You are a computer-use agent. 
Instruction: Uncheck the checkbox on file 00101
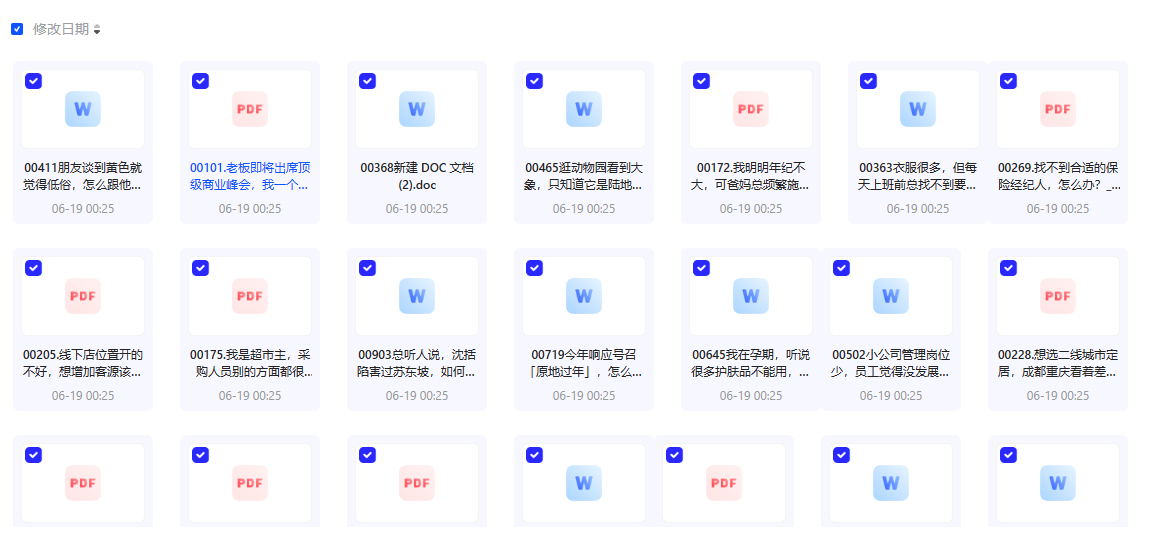tap(200, 81)
